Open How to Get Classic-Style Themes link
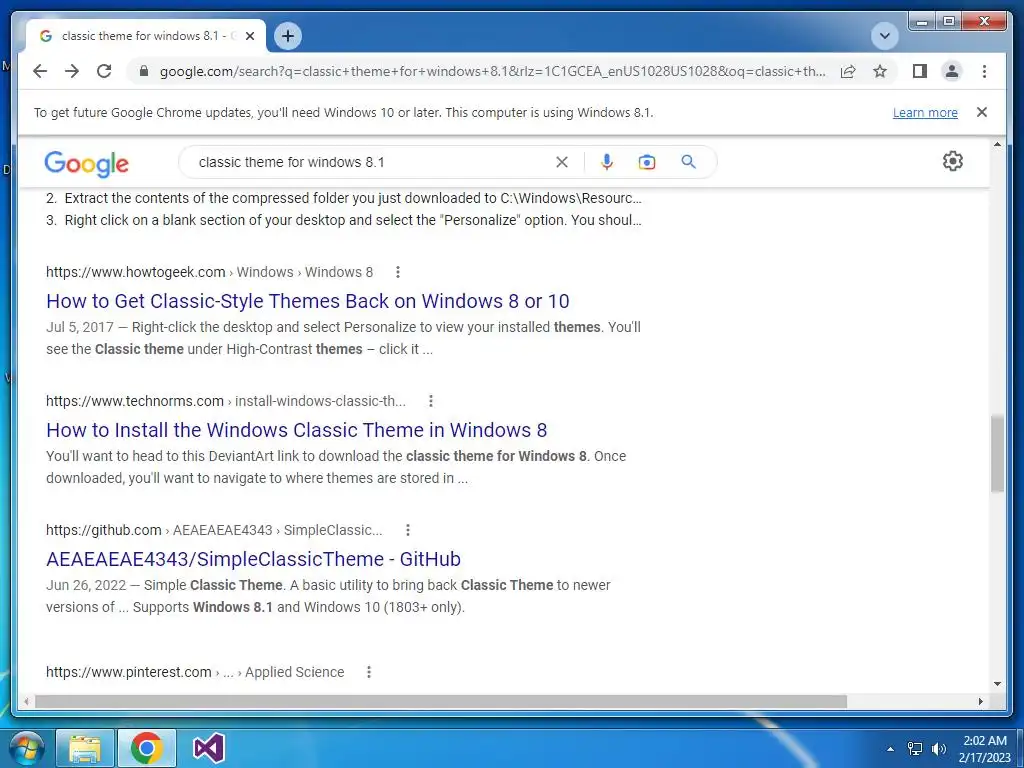 click(x=308, y=301)
